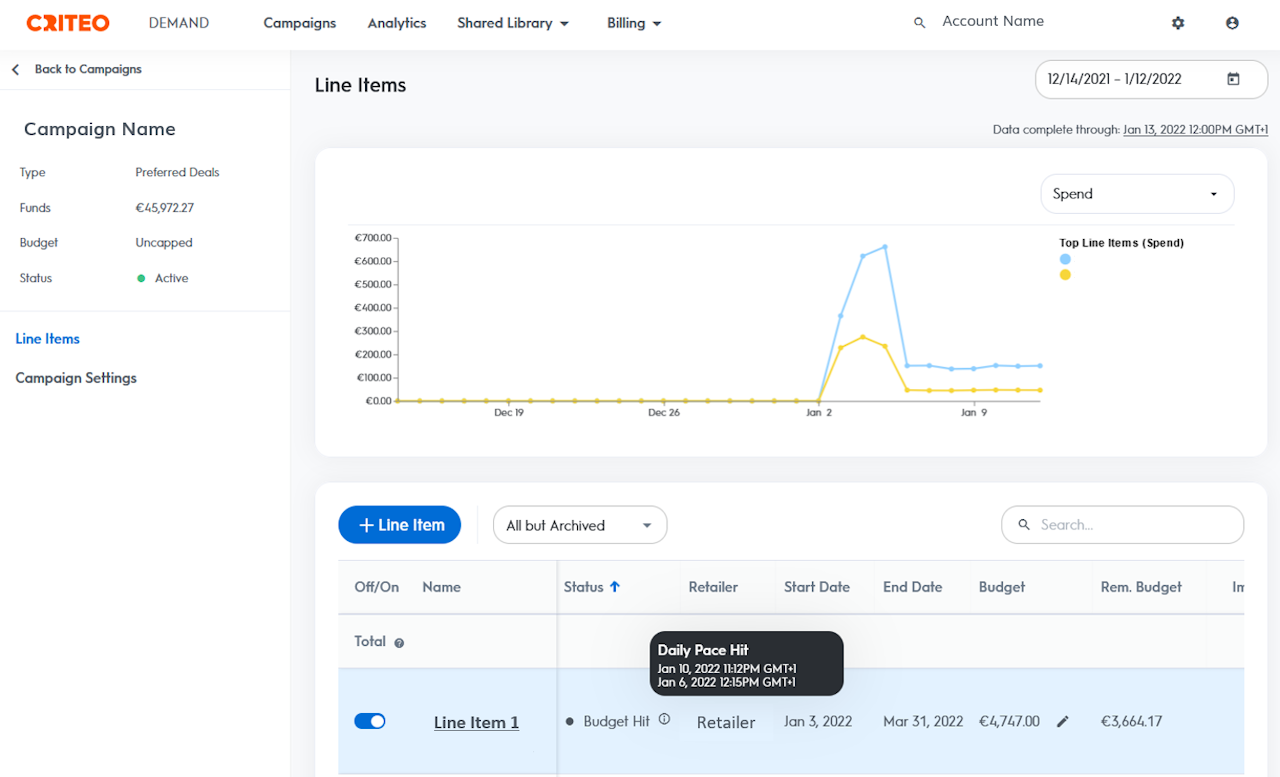Expand the Shared Library menu
Viewport: 1280px width, 777px height.
point(512,23)
